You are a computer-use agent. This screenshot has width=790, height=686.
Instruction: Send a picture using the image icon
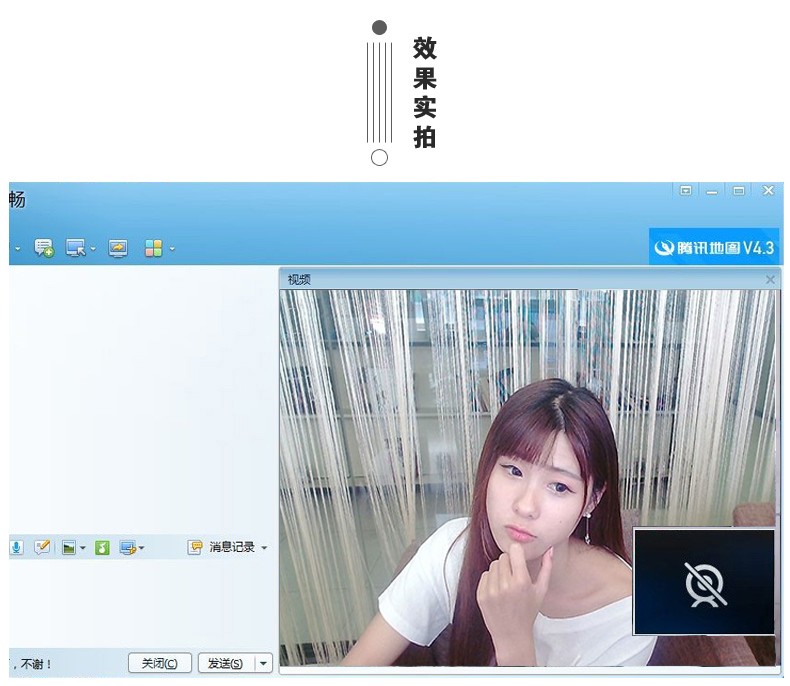coord(69,547)
